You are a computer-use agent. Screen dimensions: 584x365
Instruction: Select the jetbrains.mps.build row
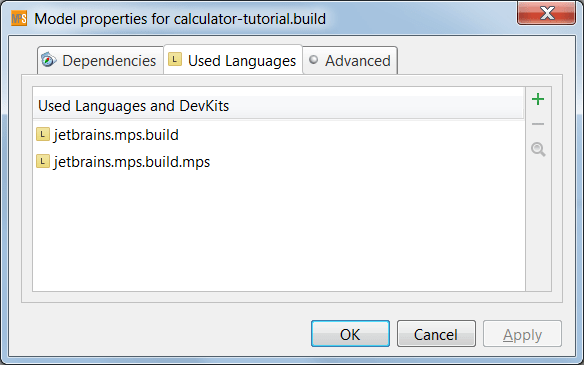(x=278, y=134)
